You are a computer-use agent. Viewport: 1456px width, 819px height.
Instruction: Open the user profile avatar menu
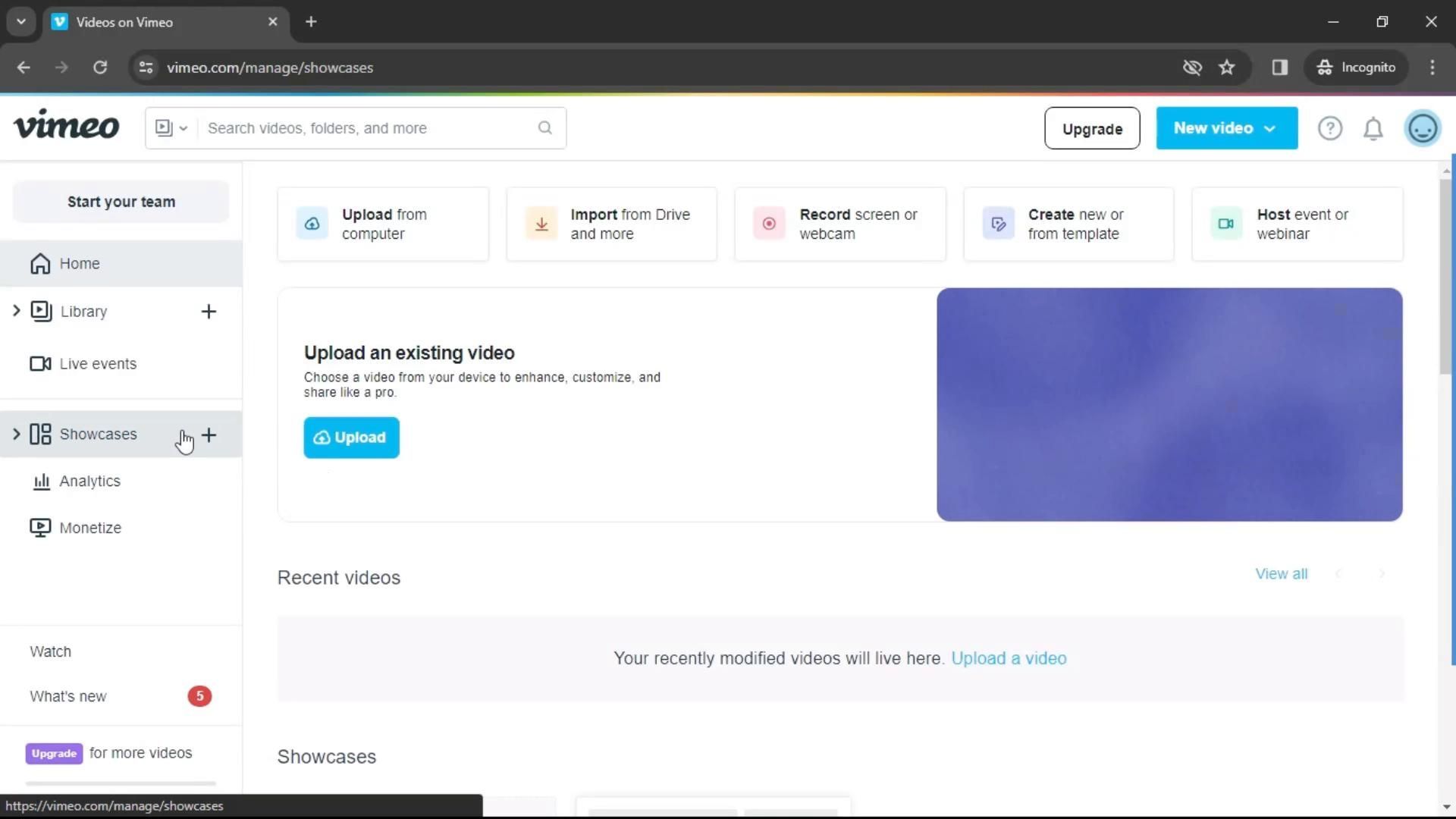tap(1422, 128)
